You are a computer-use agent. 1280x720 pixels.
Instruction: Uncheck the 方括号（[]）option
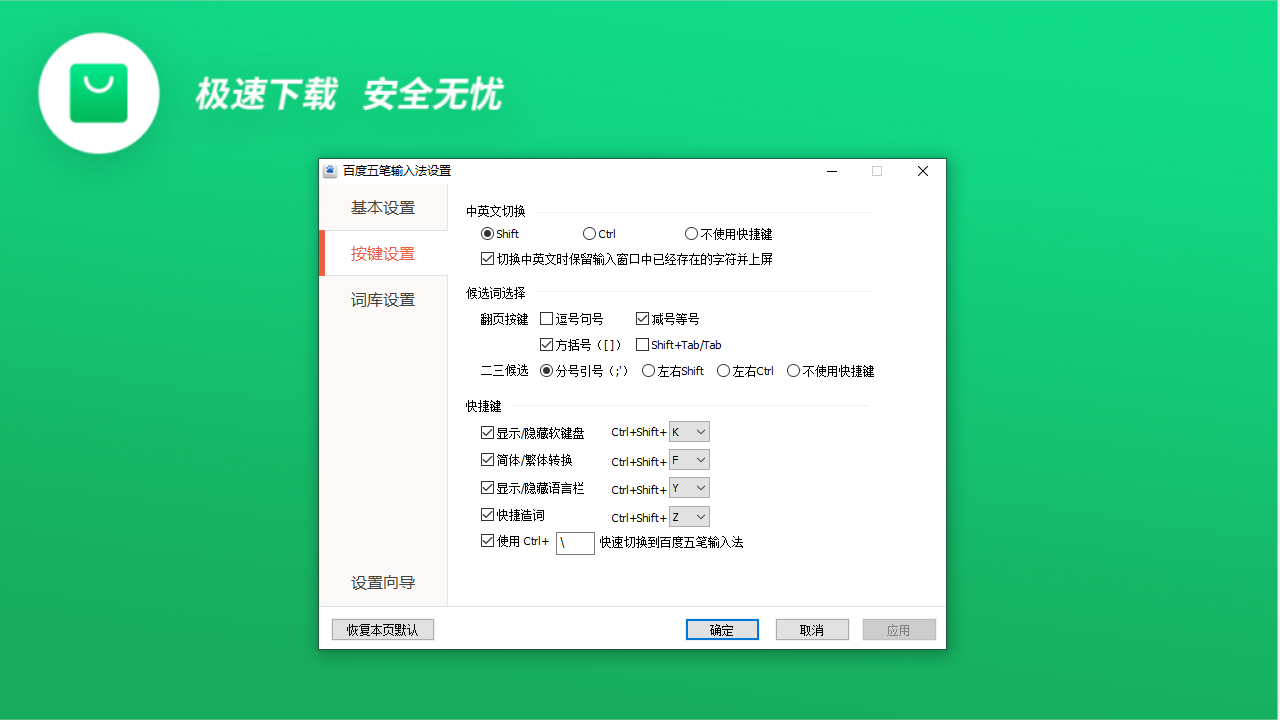pos(545,344)
